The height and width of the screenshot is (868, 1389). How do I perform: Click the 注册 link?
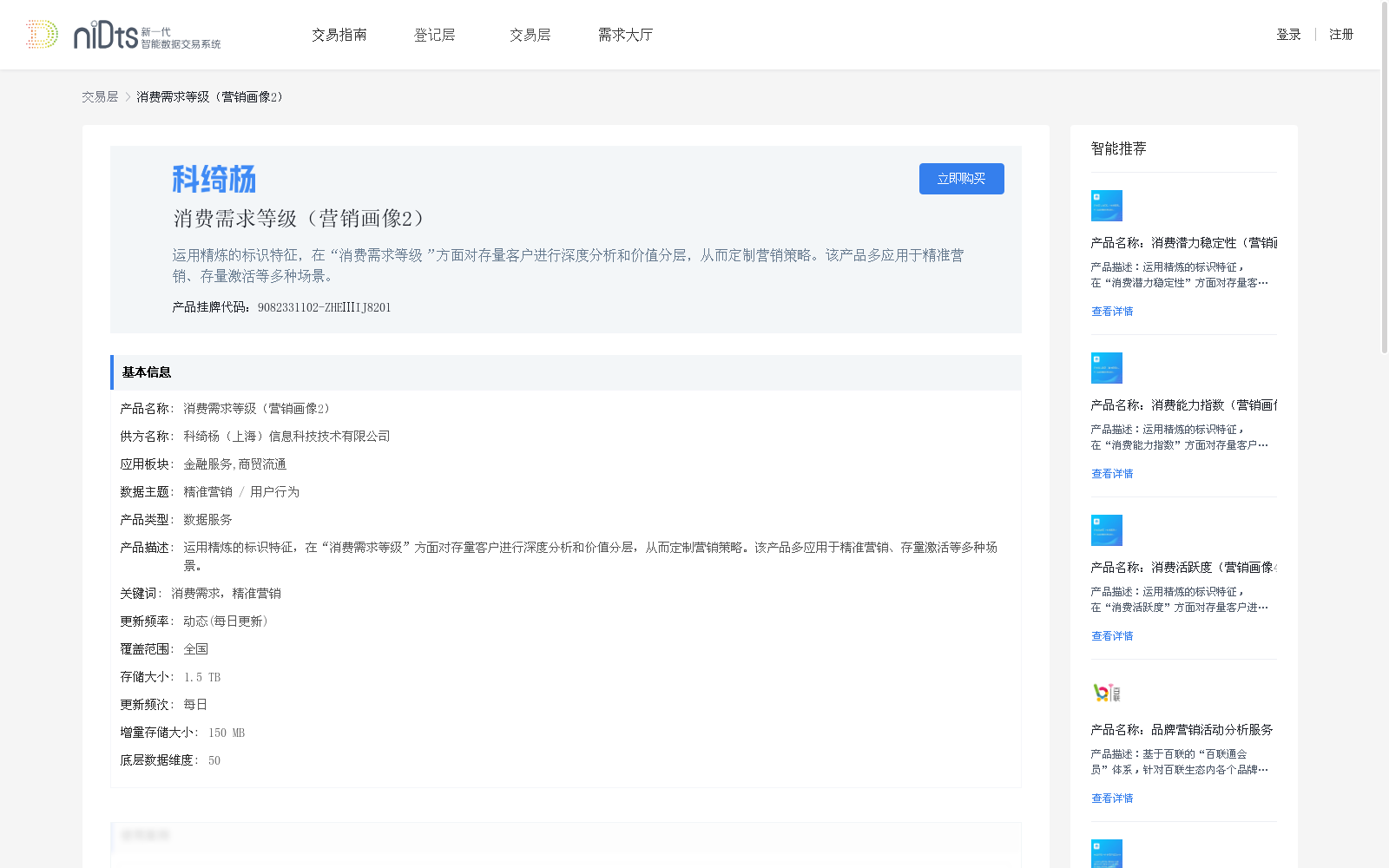(x=1341, y=35)
